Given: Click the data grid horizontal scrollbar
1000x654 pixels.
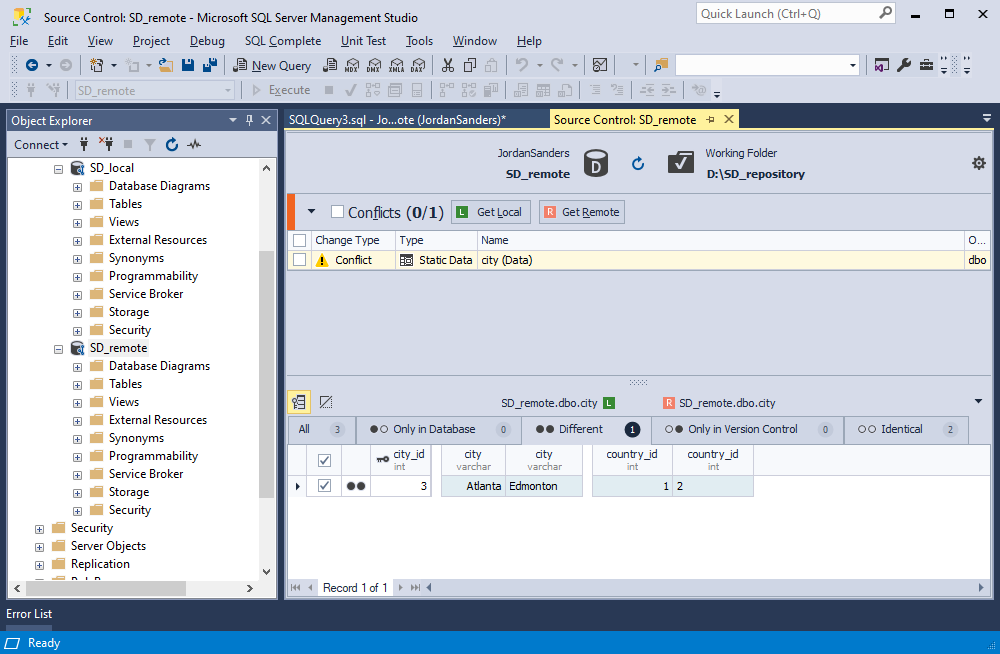Looking at the screenshot, I should coord(704,588).
